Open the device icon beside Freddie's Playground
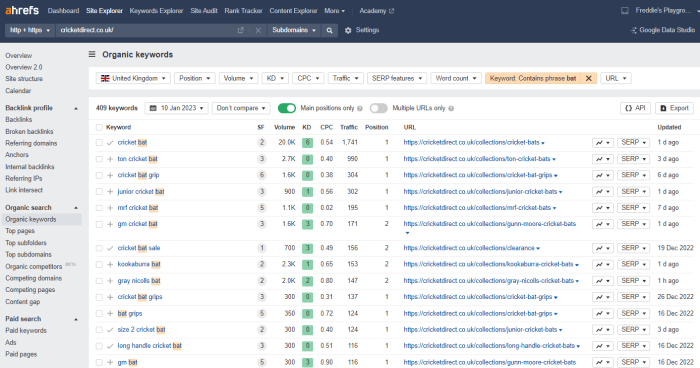 pyautogui.click(x=625, y=11)
